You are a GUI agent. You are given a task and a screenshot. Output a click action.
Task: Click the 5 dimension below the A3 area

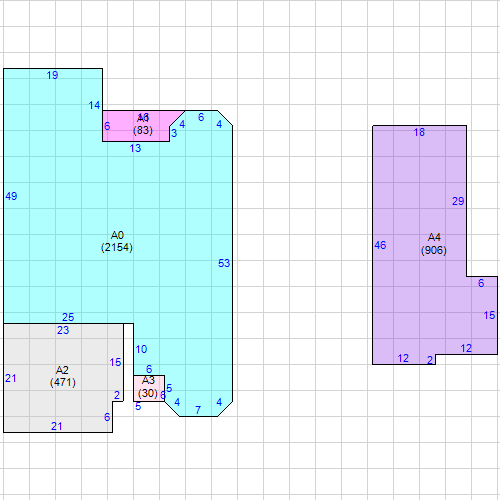tap(138, 406)
